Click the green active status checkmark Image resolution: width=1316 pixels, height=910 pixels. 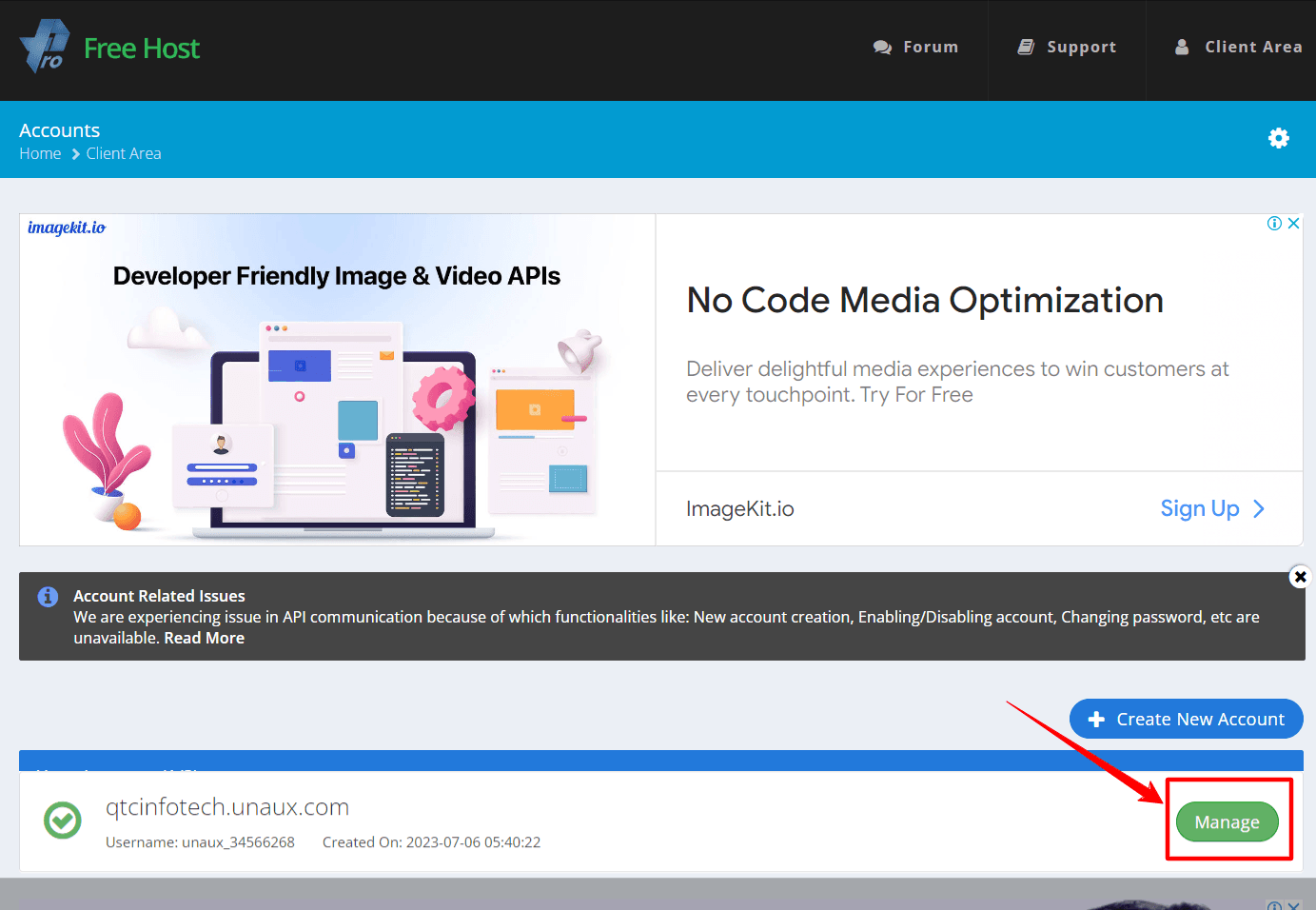pyautogui.click(x=63, y=820)
